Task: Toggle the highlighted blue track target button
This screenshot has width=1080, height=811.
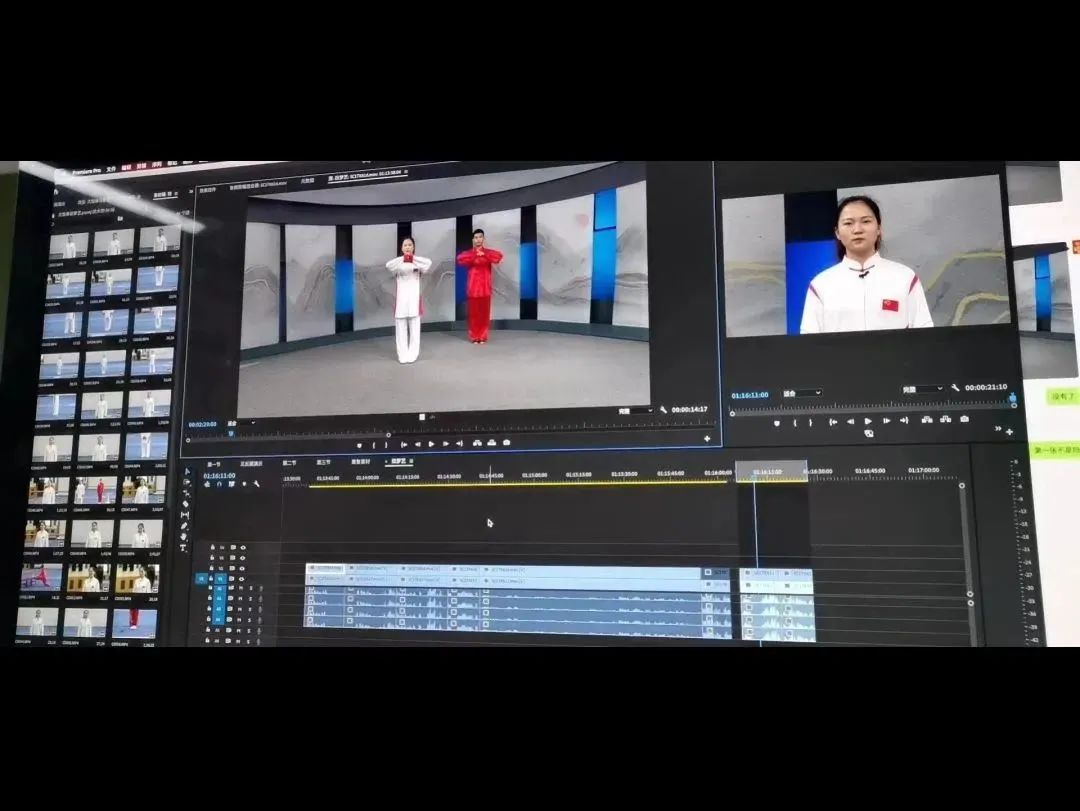Action: [202, 578]
